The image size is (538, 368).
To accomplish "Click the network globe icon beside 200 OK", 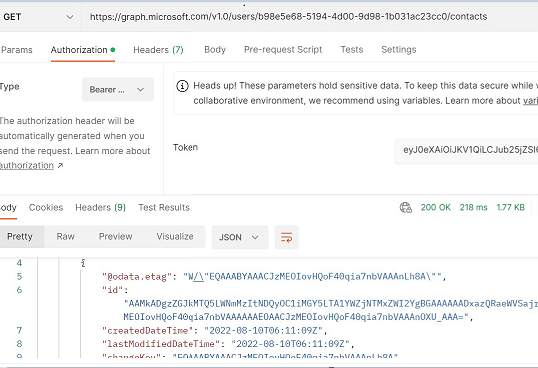I will pyautogui.click(x=406, y=207).
